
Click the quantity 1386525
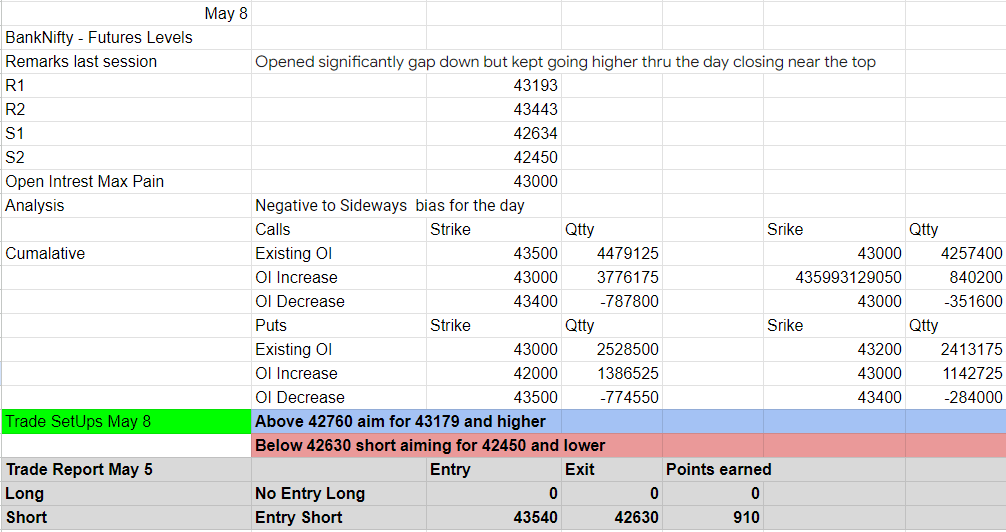click(x=611, y=374)
